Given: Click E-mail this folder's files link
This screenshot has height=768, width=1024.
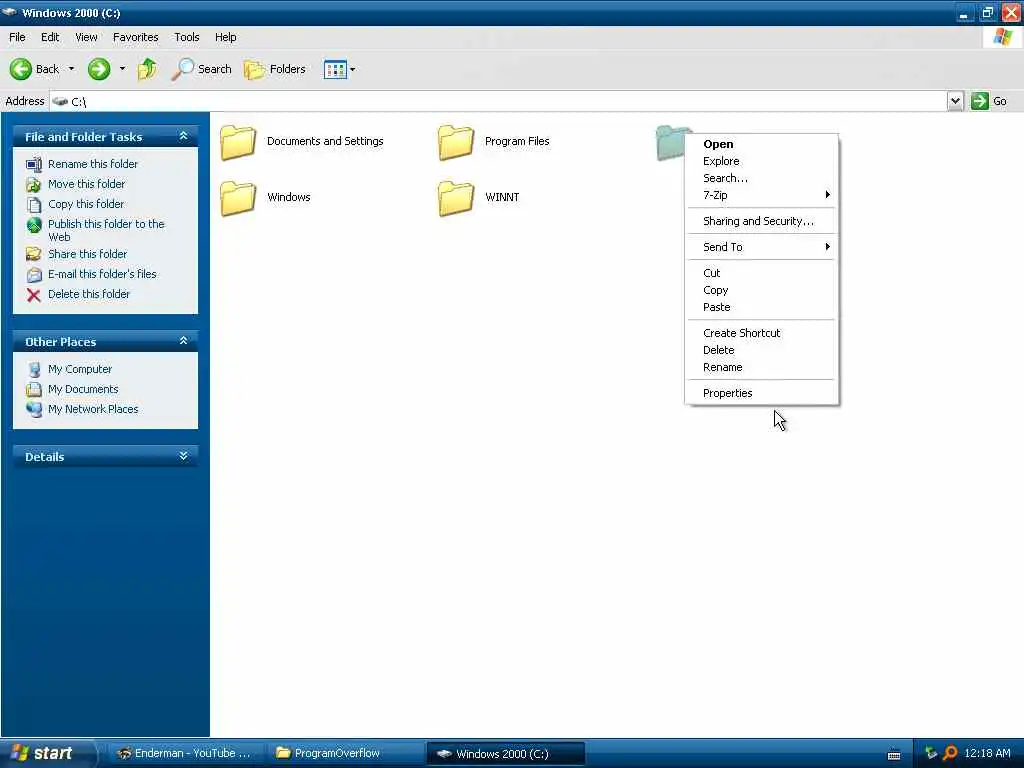Looking at the screenshot, I should coord(102,274).
